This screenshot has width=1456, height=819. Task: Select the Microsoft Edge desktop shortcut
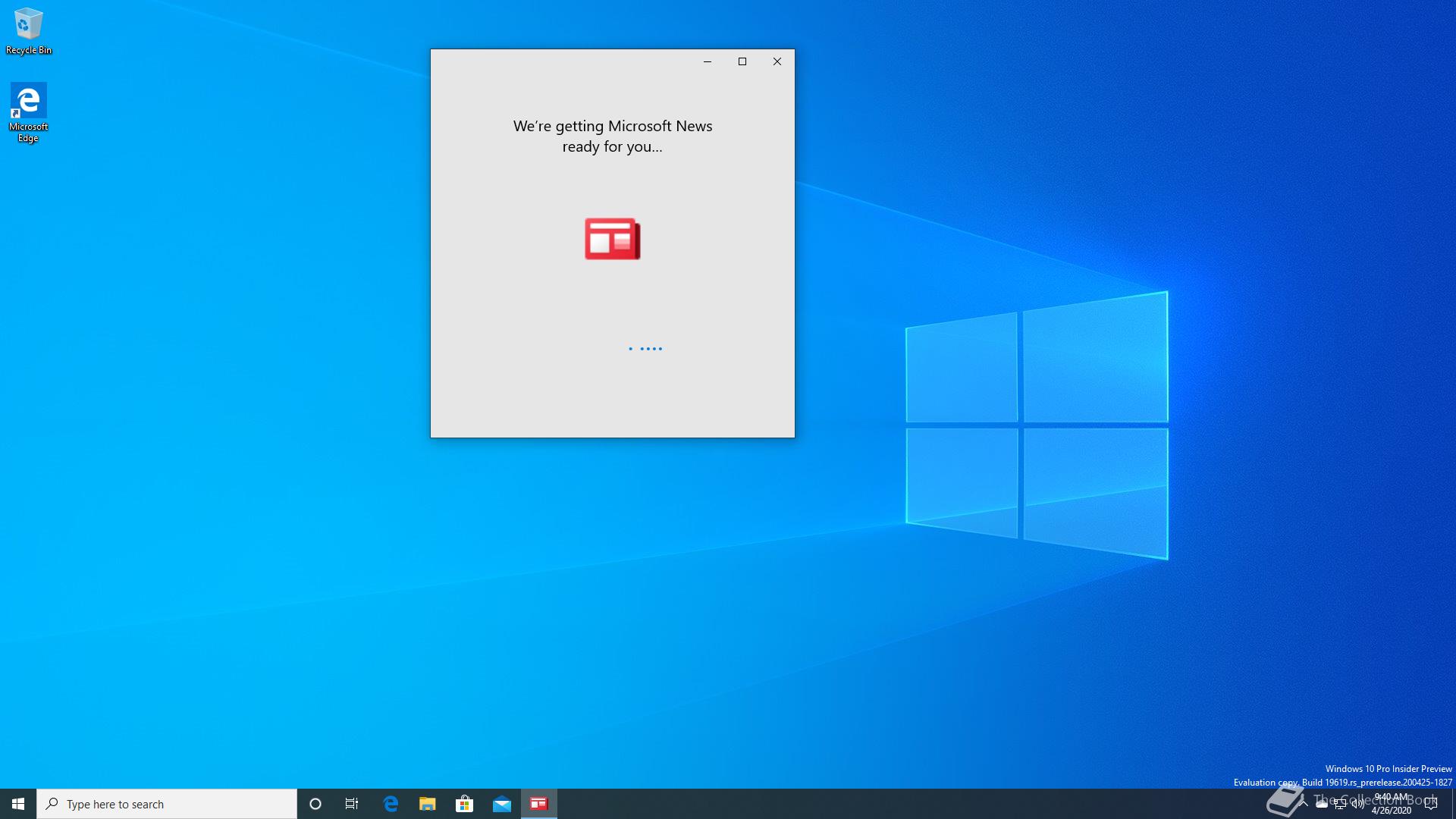coord(29,112)
